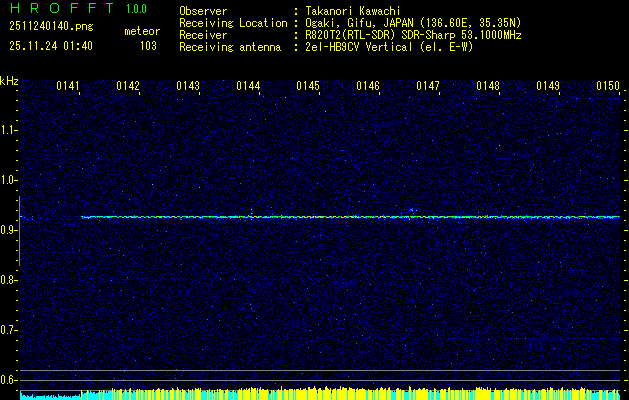Click the 0146 time marker
The width and height of the screenshot is (629, 400).
(x=368, y=86)
